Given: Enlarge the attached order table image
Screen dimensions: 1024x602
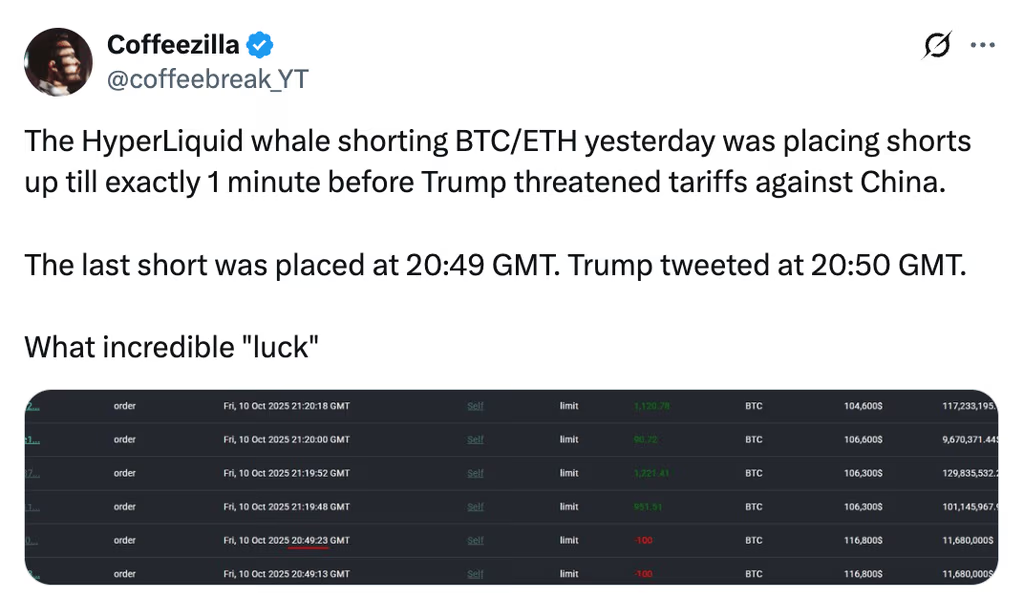Looking at the screenshot, I should (511, 487).
